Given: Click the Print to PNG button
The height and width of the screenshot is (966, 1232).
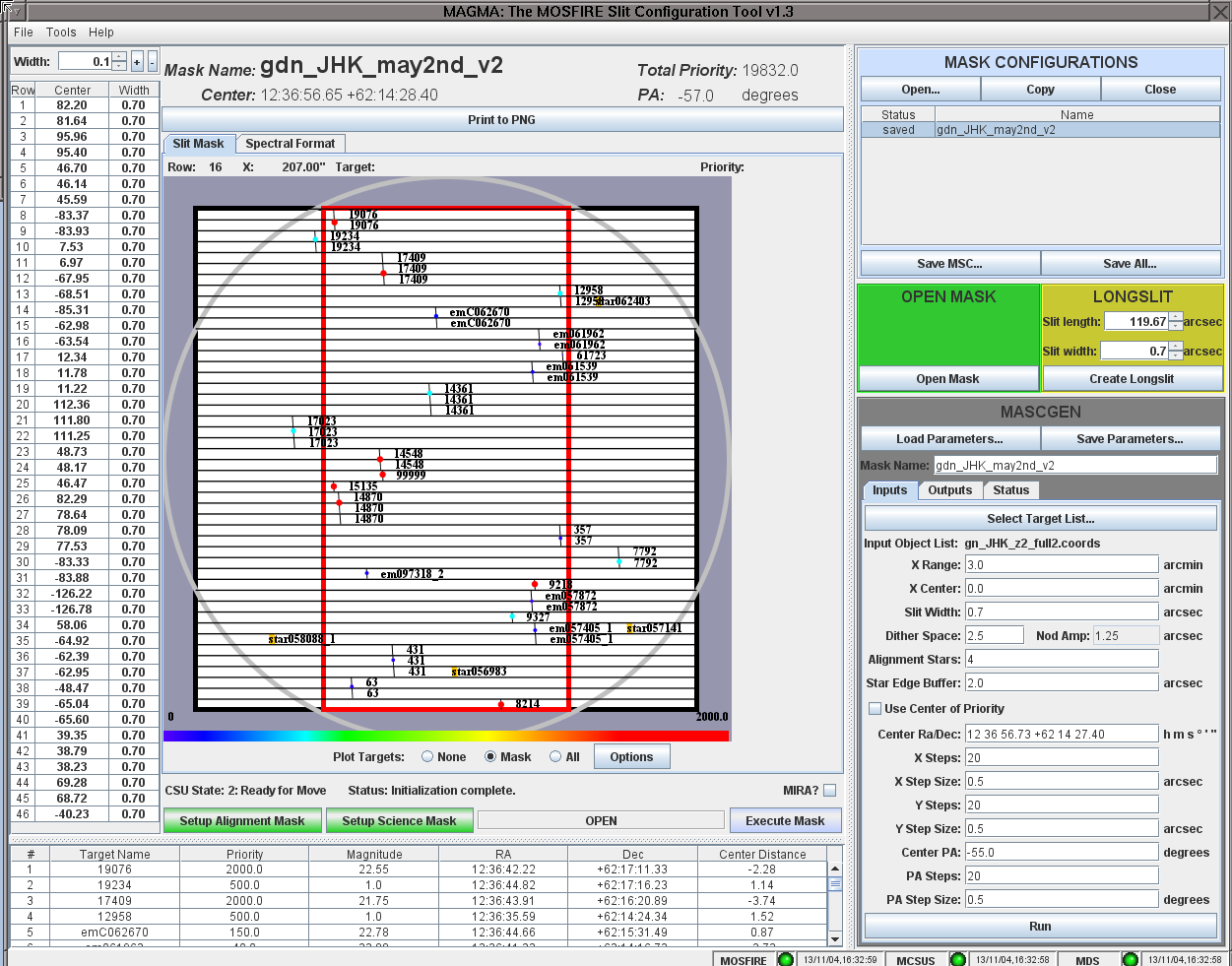Looking at the screenshot, I should point(502,120).
